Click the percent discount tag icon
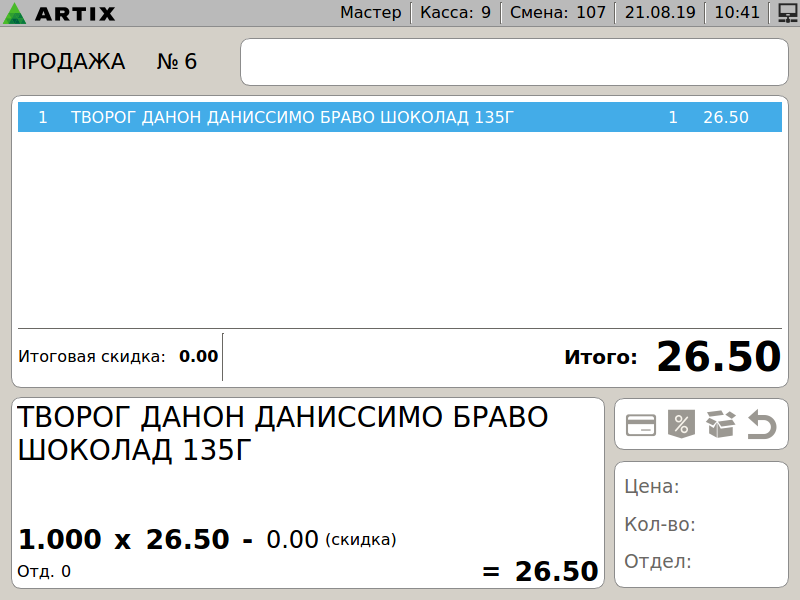Screen dimensions: 800x600 pos(680,425)
